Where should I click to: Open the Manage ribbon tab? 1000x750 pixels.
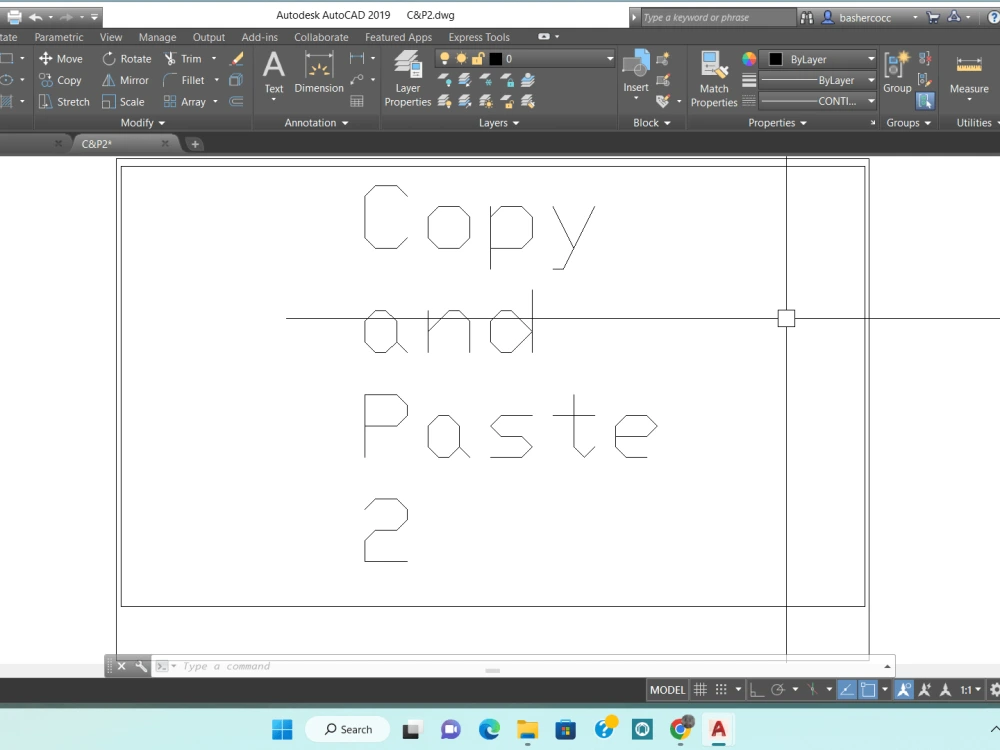click(x=157, y=37)
